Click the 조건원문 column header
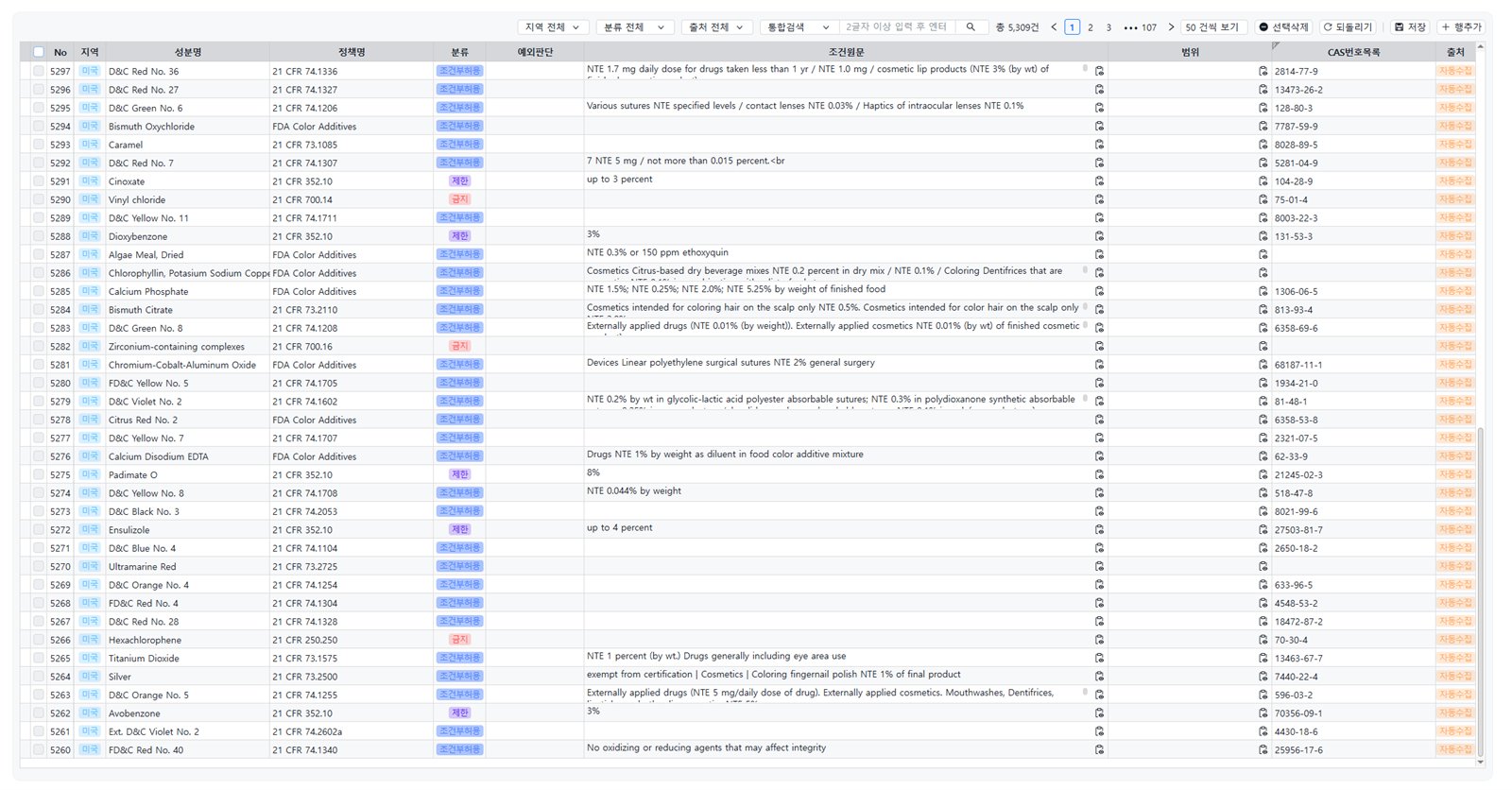This screenshot has height=790, width=1512. click(846, 52)
